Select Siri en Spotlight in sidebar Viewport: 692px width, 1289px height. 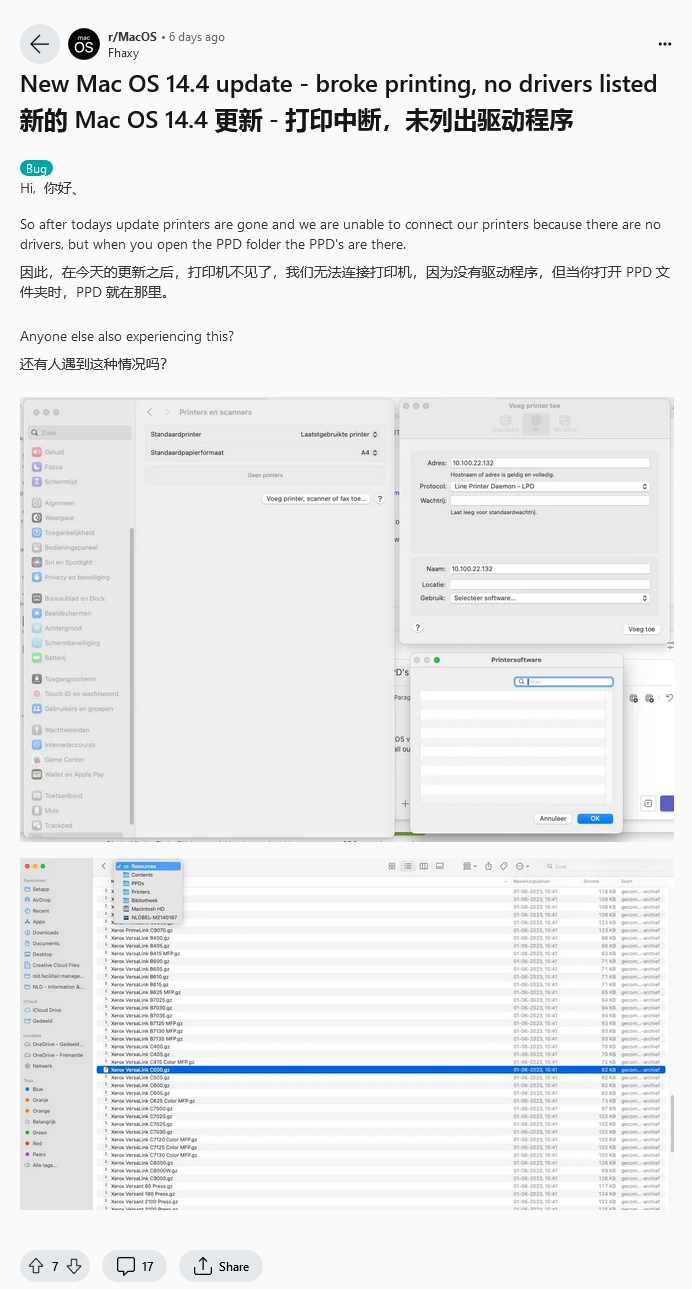pyautogui.click(x=64, y=562)
